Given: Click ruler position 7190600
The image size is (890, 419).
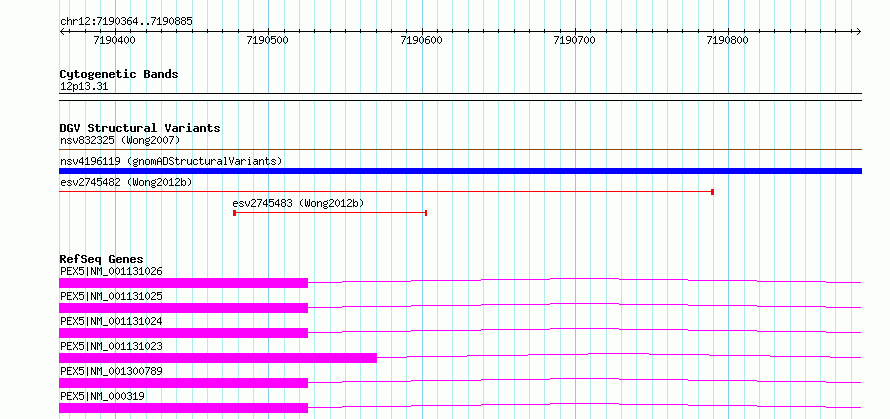Looking at the screenshot, I should tap(422, 40).
